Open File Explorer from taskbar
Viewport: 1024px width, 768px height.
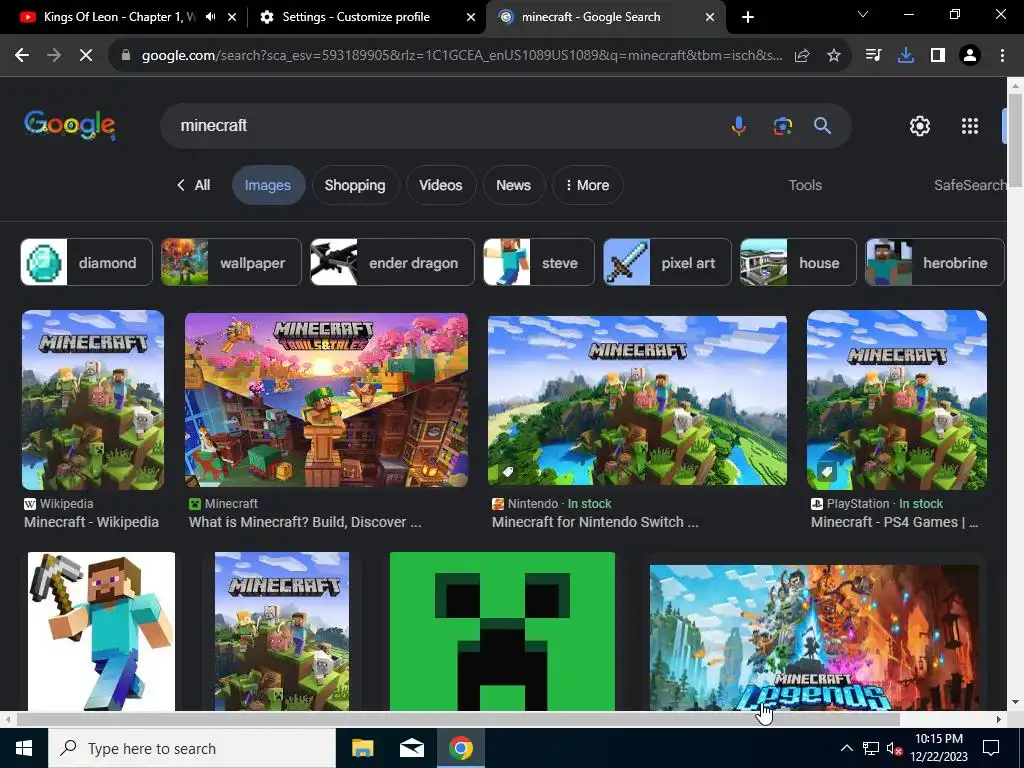[x=362, y=748]
